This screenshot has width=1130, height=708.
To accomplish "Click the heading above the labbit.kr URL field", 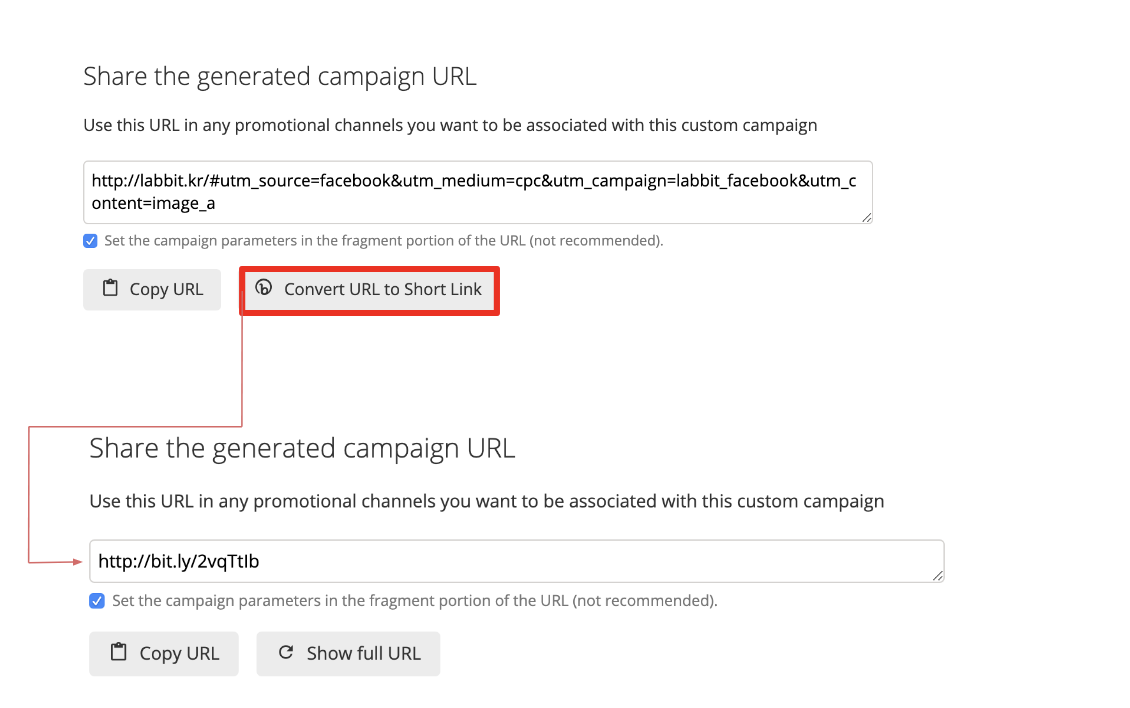I will 280,77.
